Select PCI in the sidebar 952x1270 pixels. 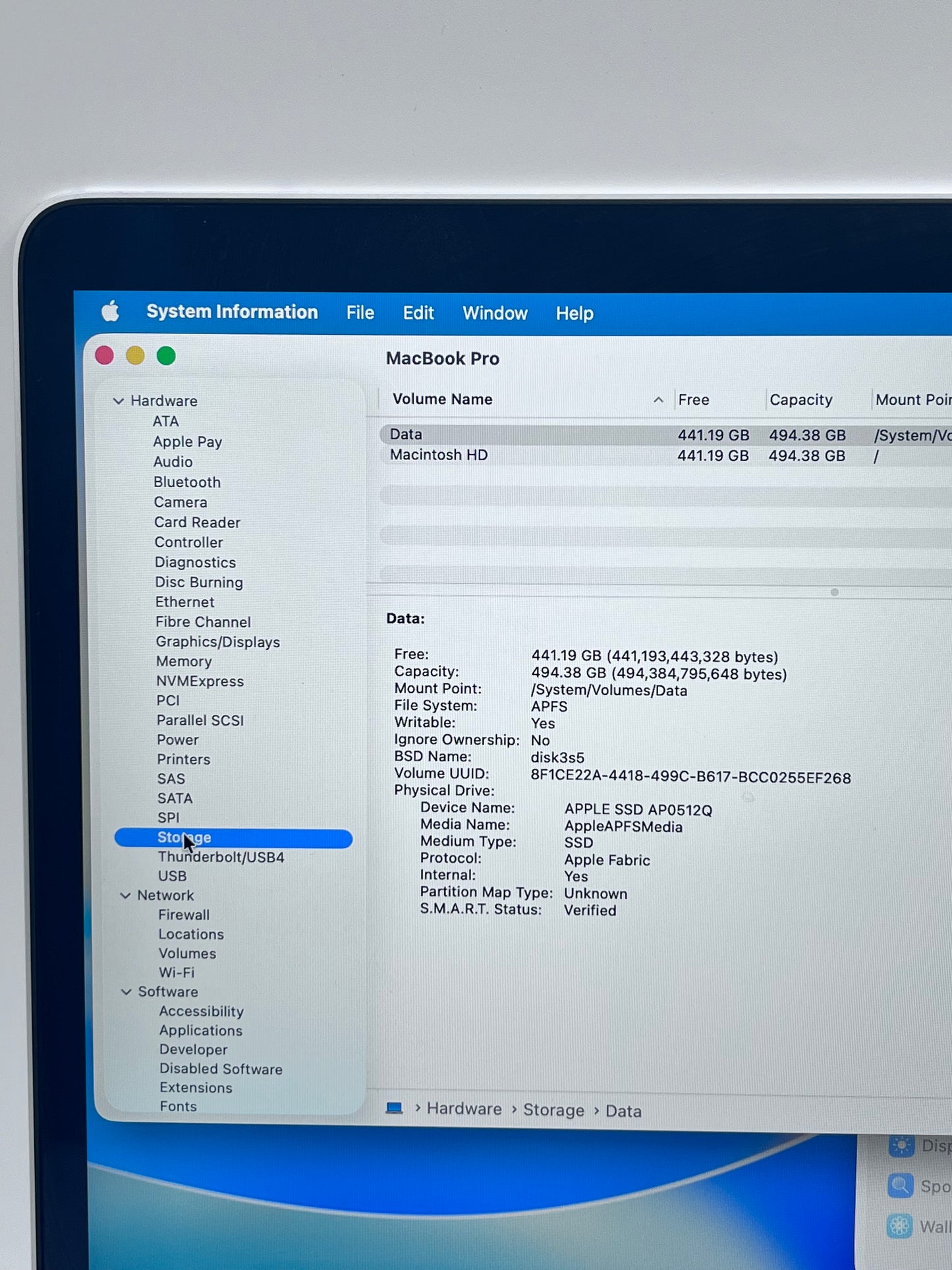168,700
